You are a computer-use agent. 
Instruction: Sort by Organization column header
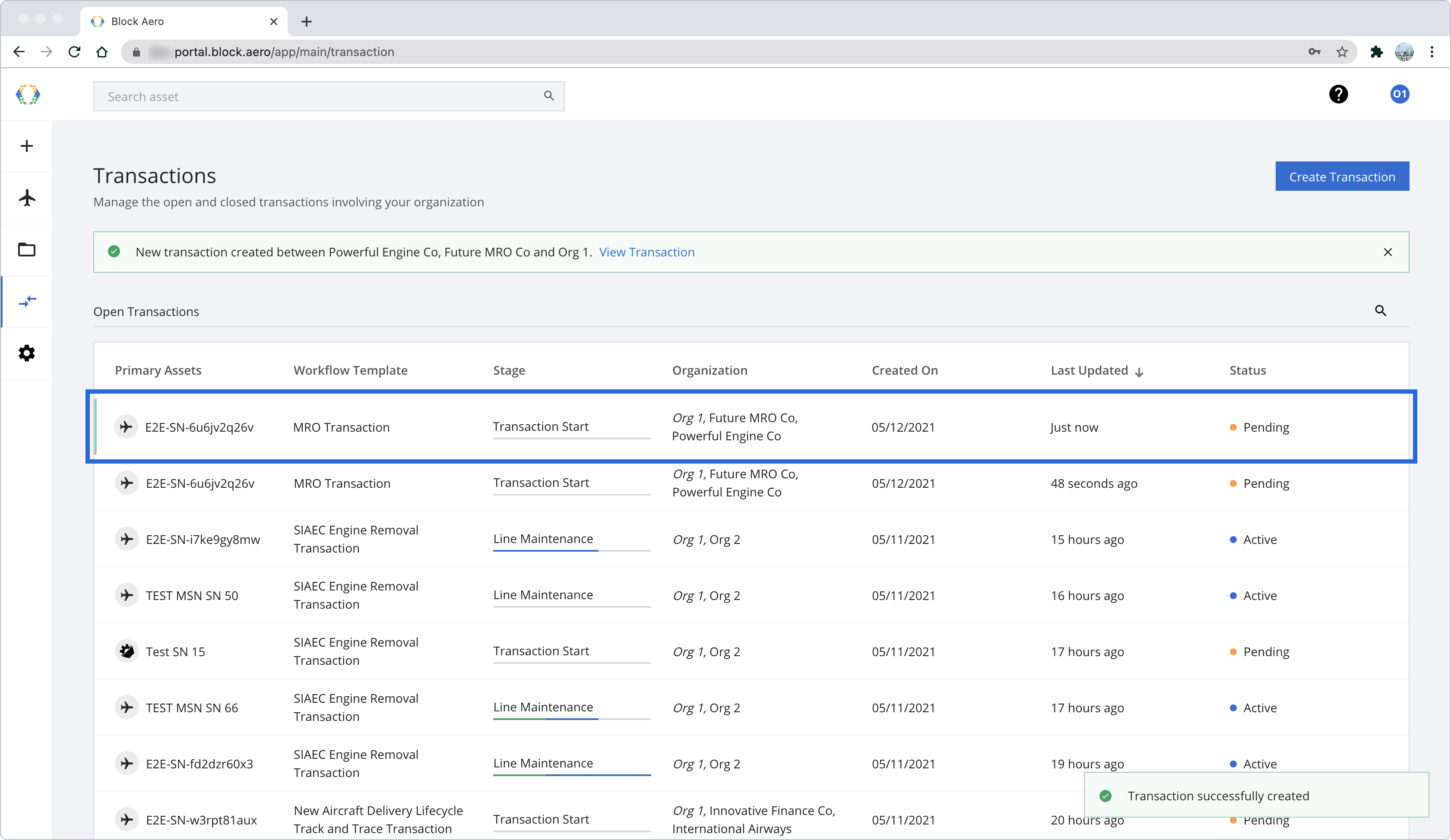click(x=710, y=370)
